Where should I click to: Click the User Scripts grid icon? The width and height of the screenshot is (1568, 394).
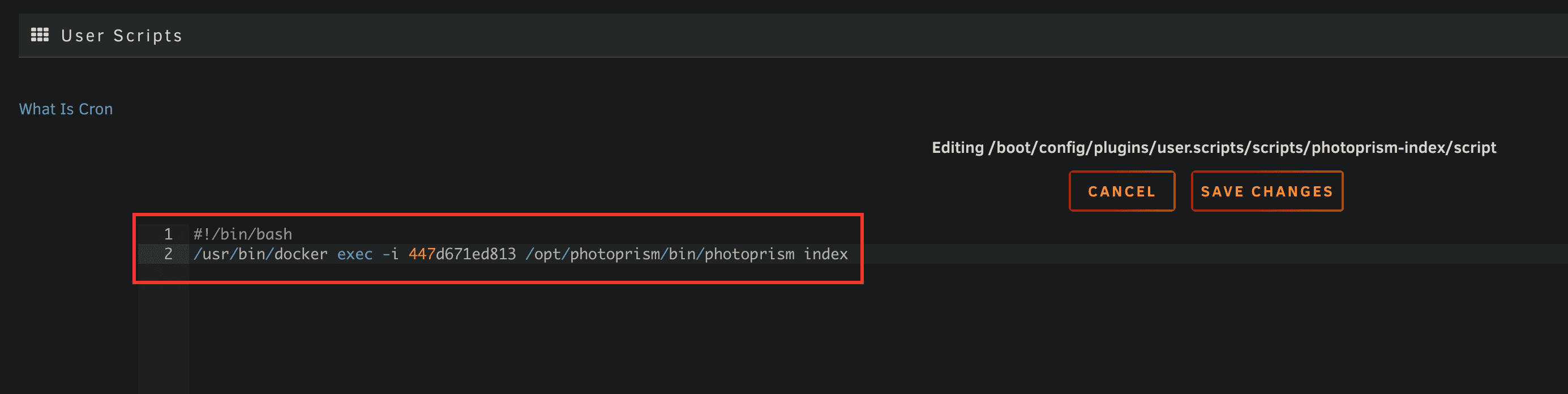coord(40,35)
